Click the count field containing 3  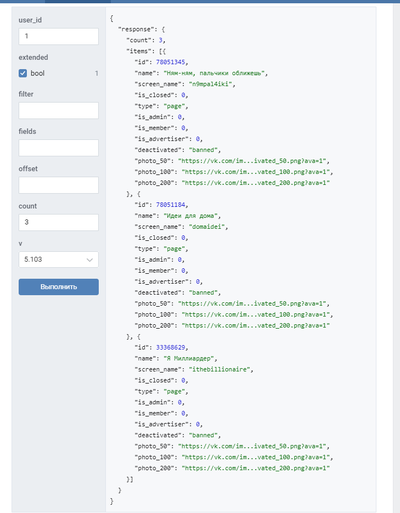coord(59,222)
